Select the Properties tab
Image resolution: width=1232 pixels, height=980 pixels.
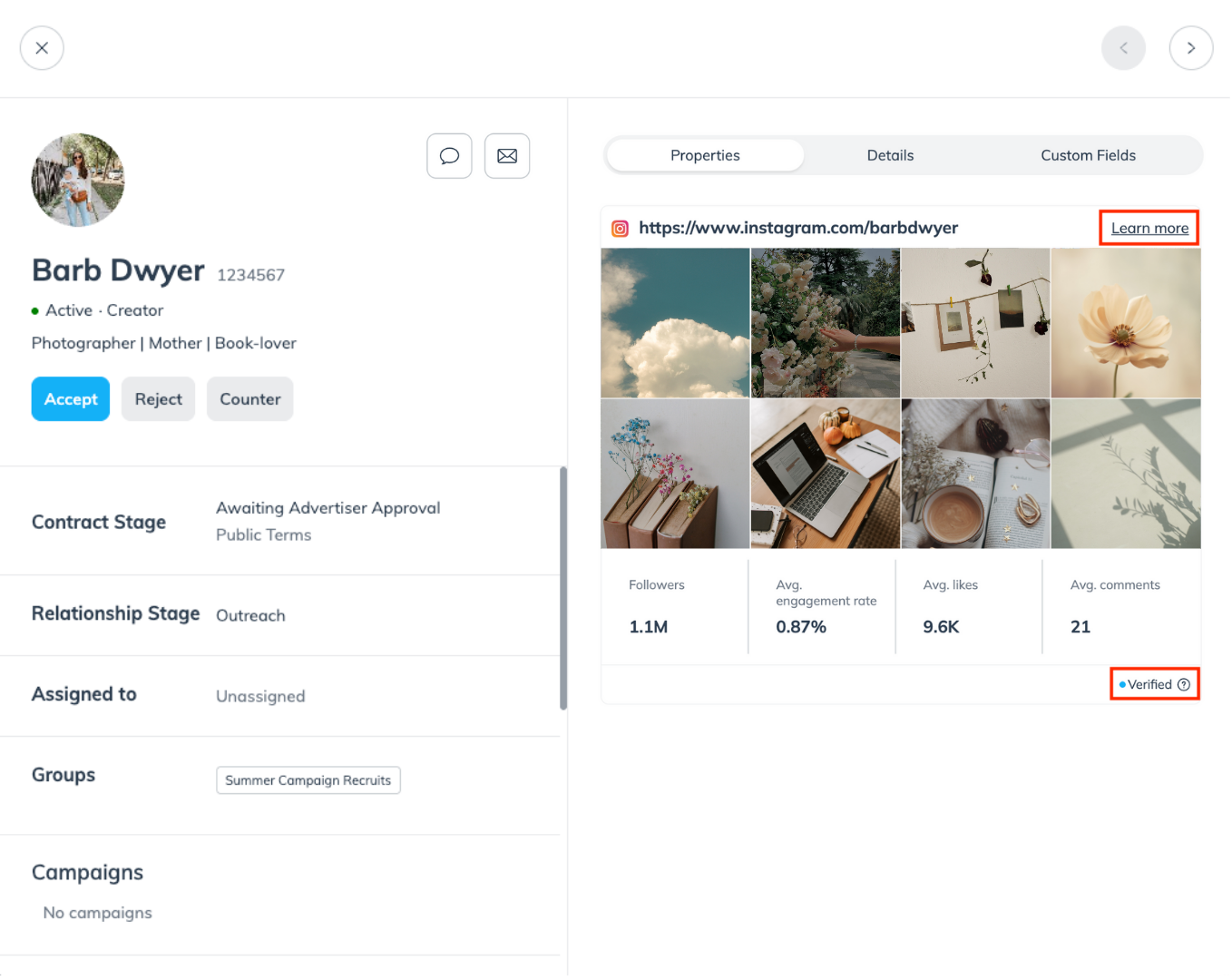pos(705,155)
